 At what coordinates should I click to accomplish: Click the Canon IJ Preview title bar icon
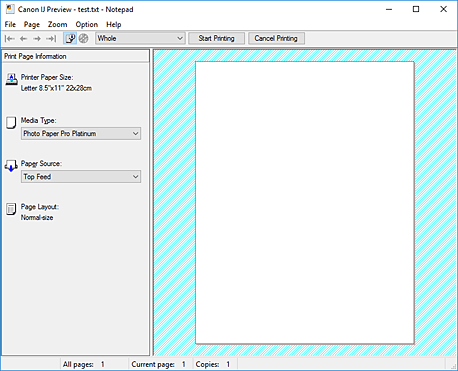[10, 9]
